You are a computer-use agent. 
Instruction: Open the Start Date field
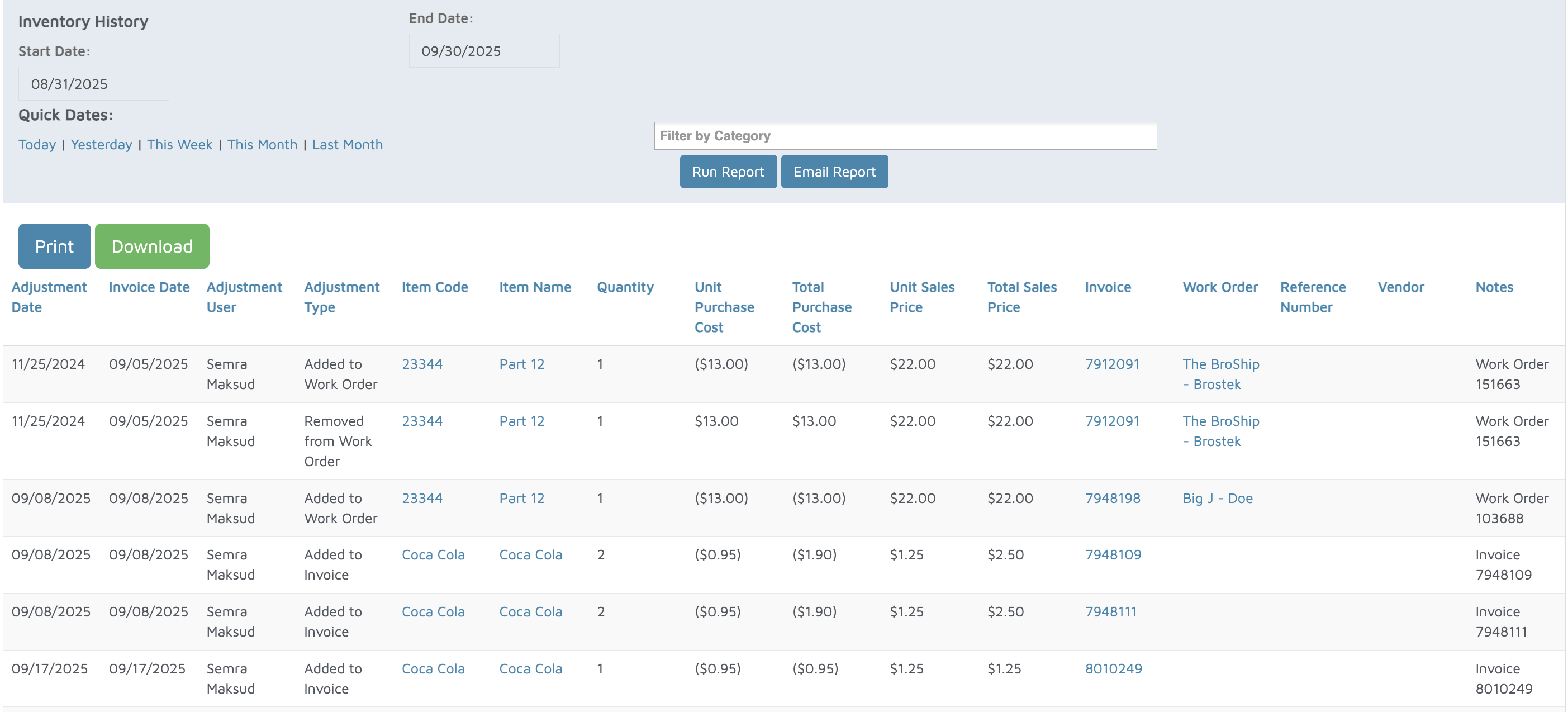pos(93,84)
